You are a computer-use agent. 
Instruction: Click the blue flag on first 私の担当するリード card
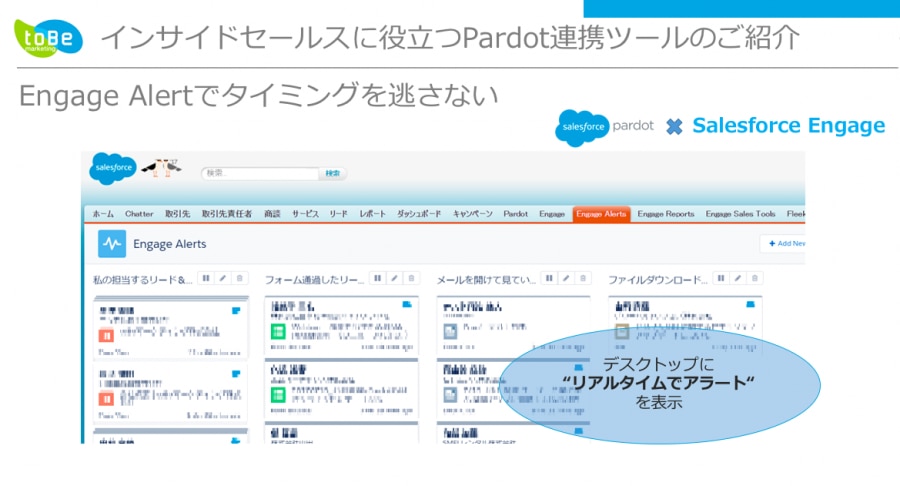click(236, 310)
